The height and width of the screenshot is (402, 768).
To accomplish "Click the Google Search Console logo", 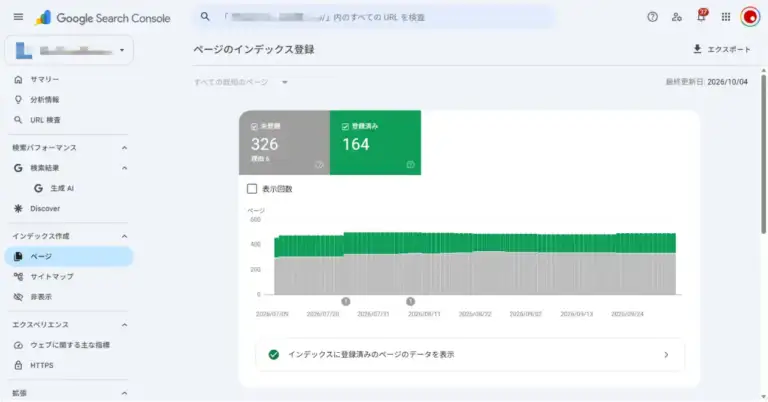I will pyautogui.click(x=102, y=18).
